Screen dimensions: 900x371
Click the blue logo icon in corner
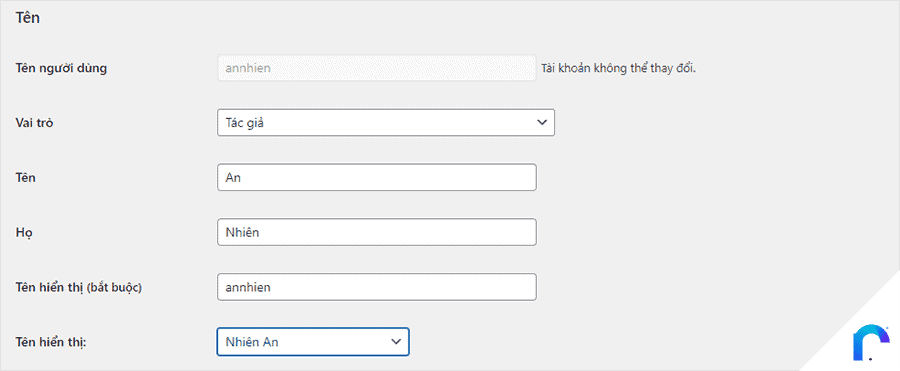[871, 342]
